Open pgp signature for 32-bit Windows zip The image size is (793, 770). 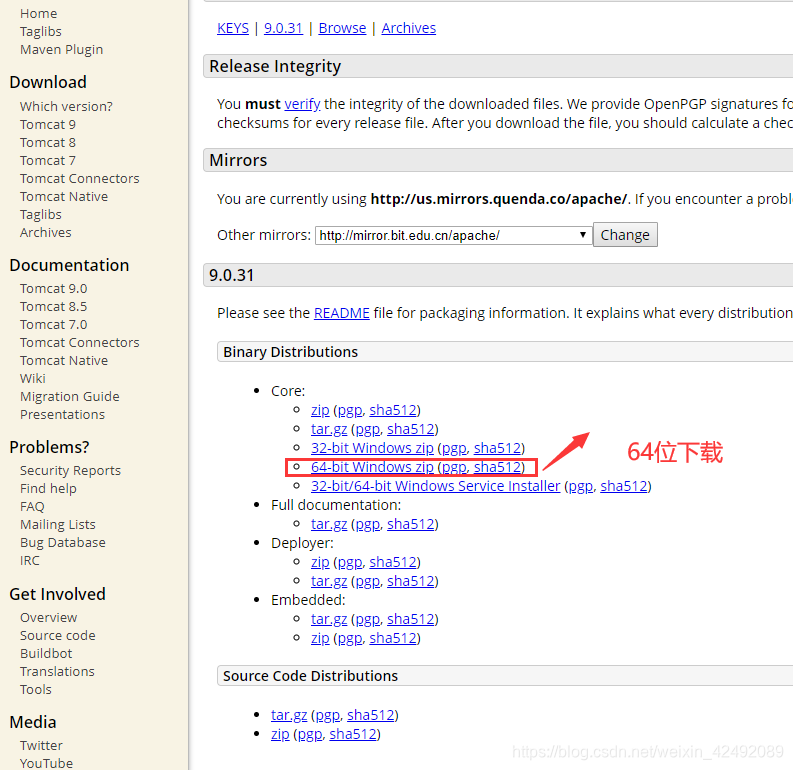(454, 448)
